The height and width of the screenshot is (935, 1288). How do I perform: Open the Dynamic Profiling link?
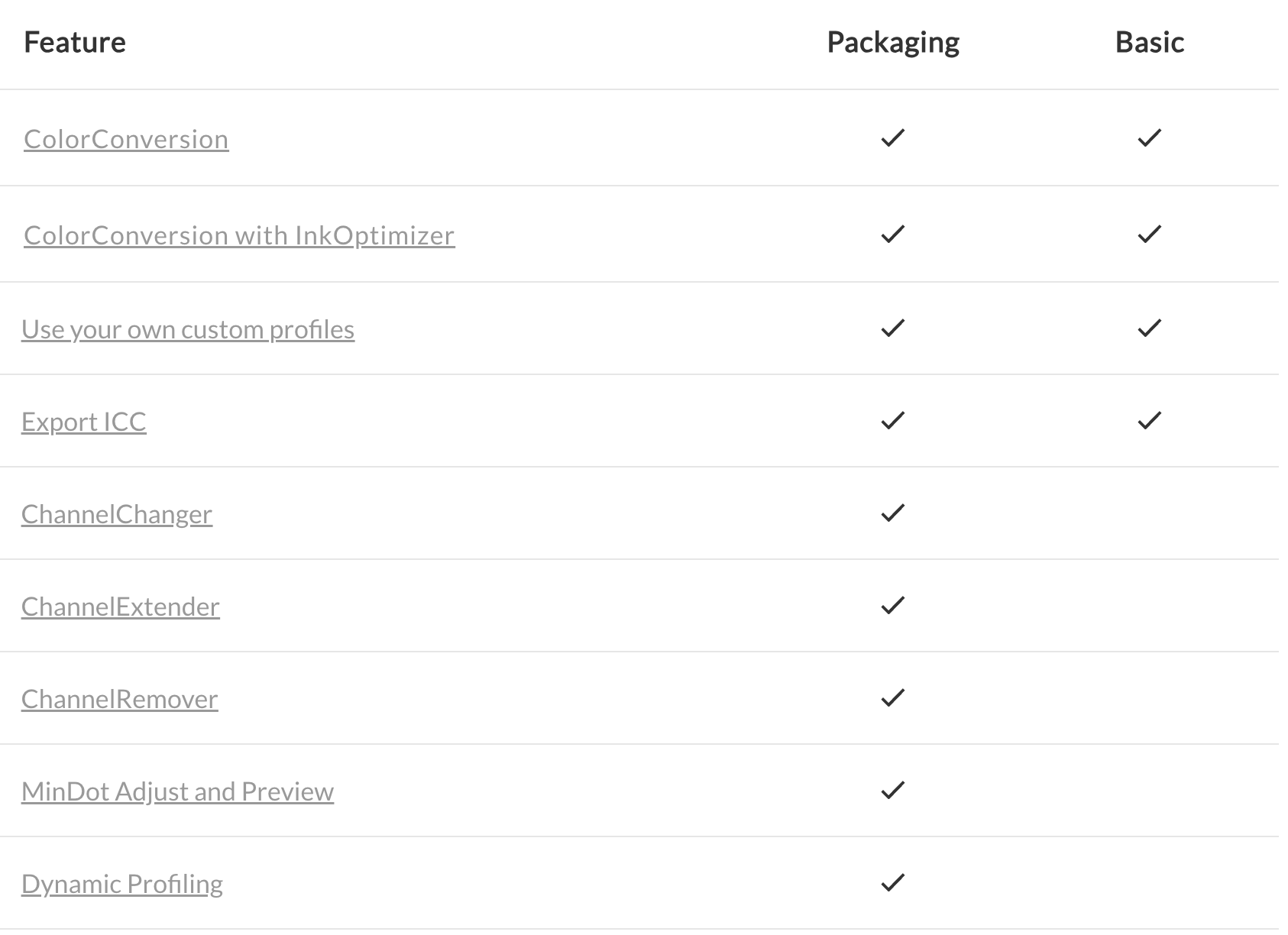[122, 884]
